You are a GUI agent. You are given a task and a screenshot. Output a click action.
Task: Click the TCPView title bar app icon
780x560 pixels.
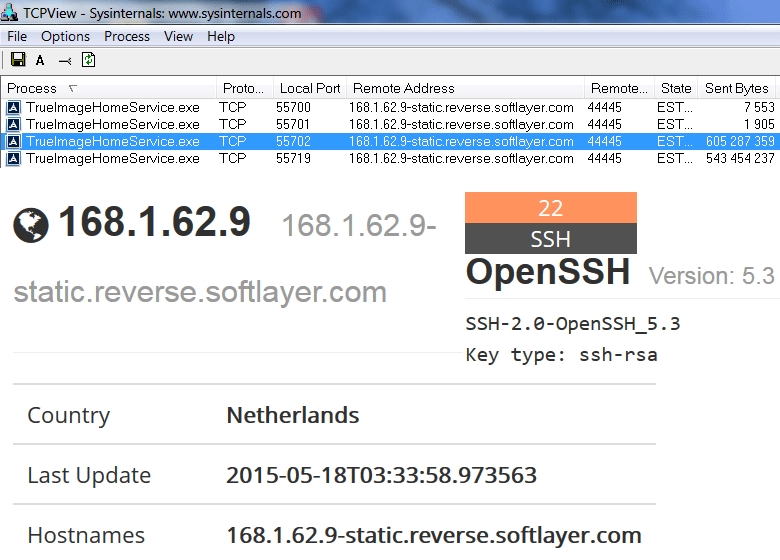coord(9,12)
